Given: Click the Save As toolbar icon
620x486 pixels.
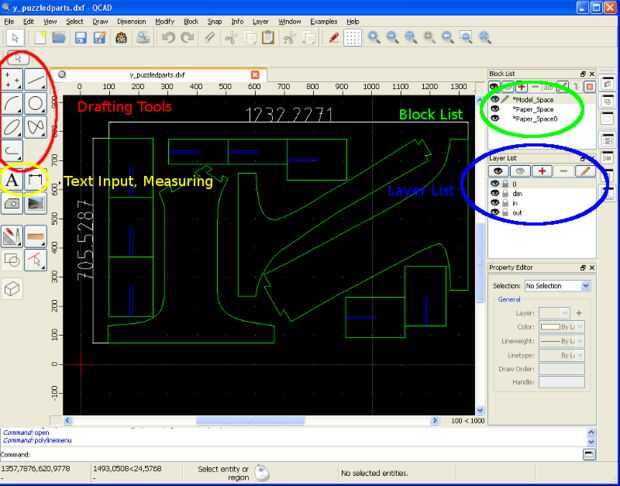Looking at the screenshot, I should click(100, 38).
